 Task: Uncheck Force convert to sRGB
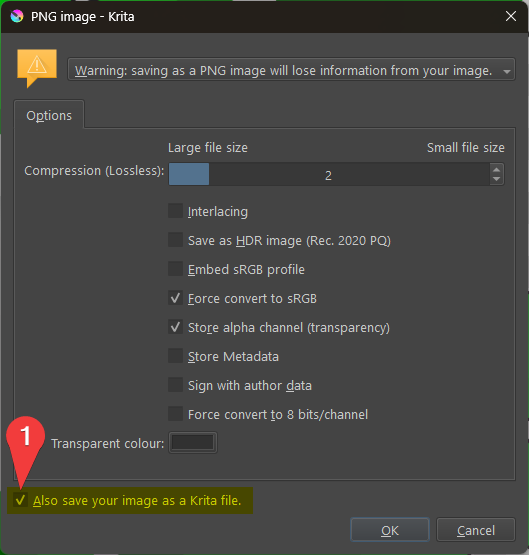[175, 298]
